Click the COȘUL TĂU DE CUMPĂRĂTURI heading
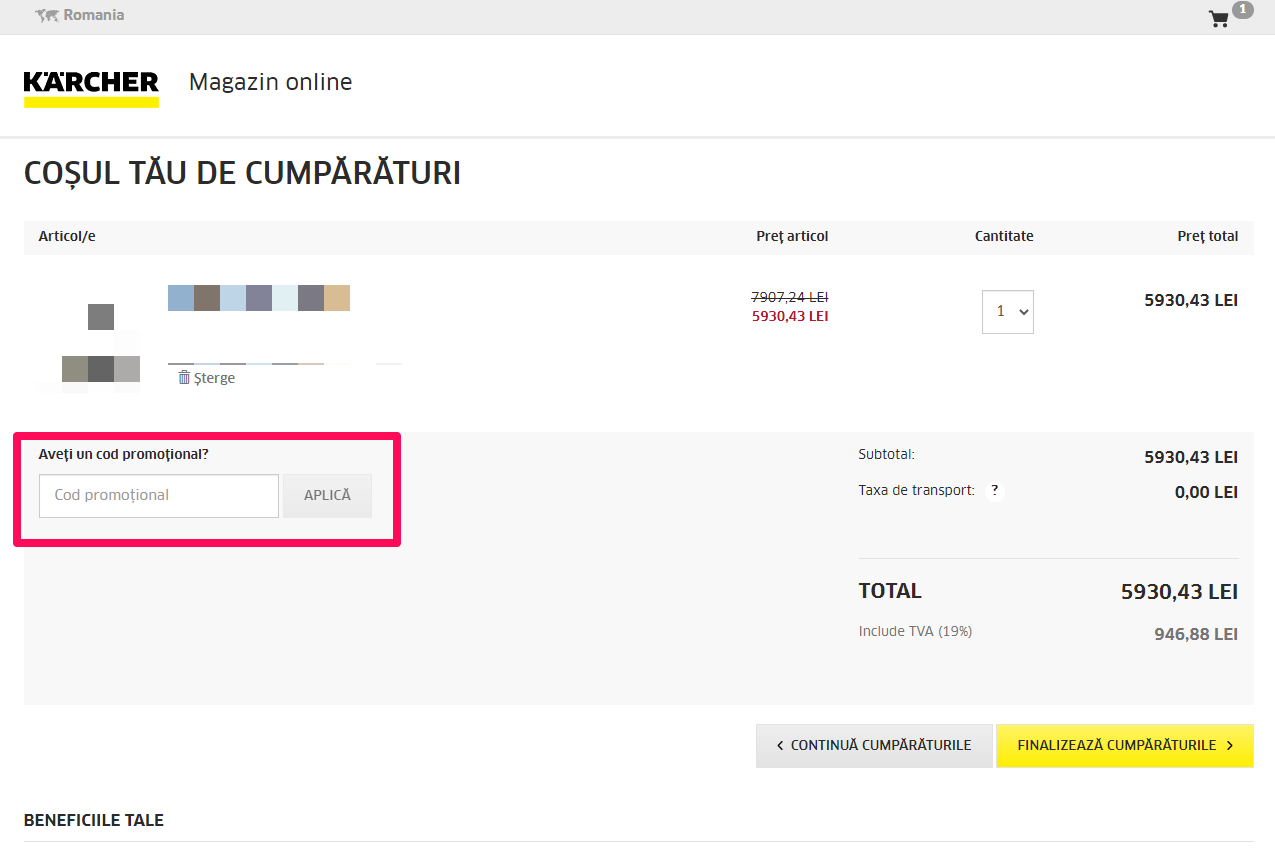This screenshot has width=1275, height=852. 242,173
